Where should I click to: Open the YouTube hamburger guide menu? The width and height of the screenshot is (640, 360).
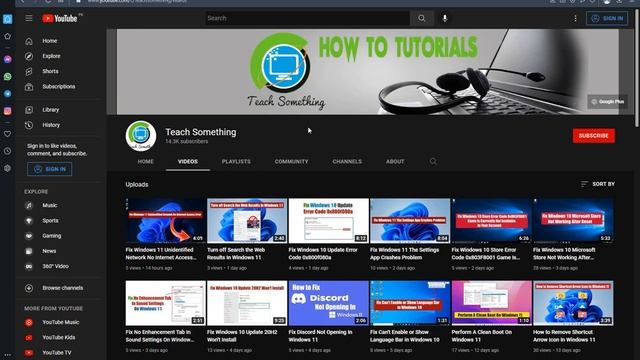tap(29, 18)
